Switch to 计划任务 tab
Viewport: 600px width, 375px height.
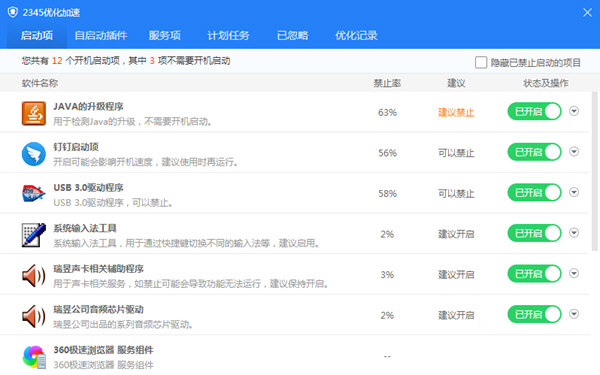click(228, 36)
